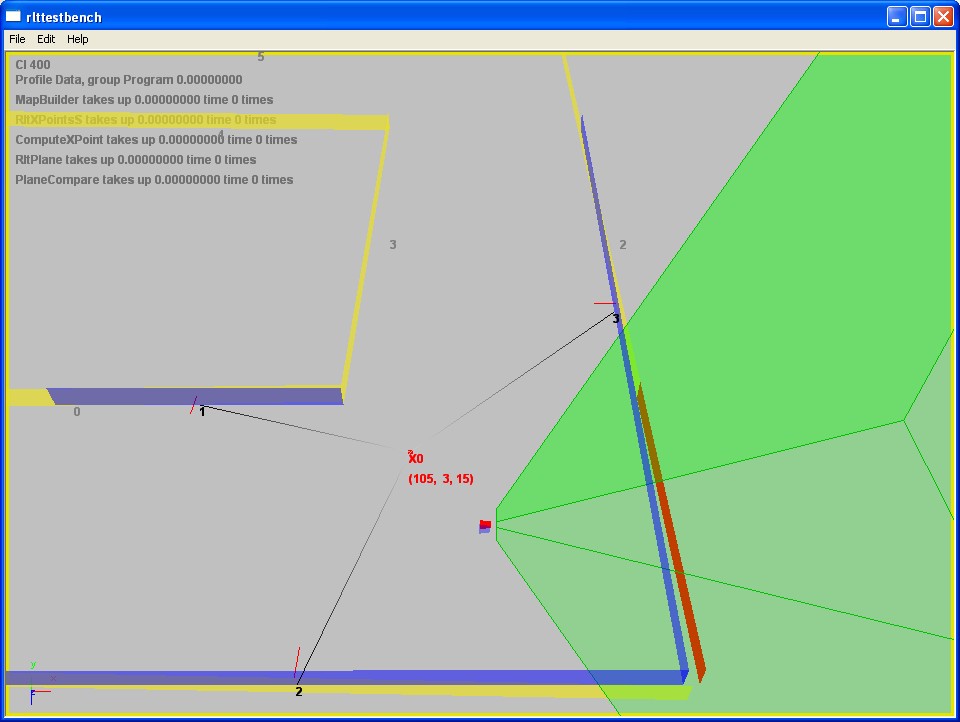Viewport: 960px width, 722px height.
Task: Click the gray region label 0
Action: (x=77, y=412)
